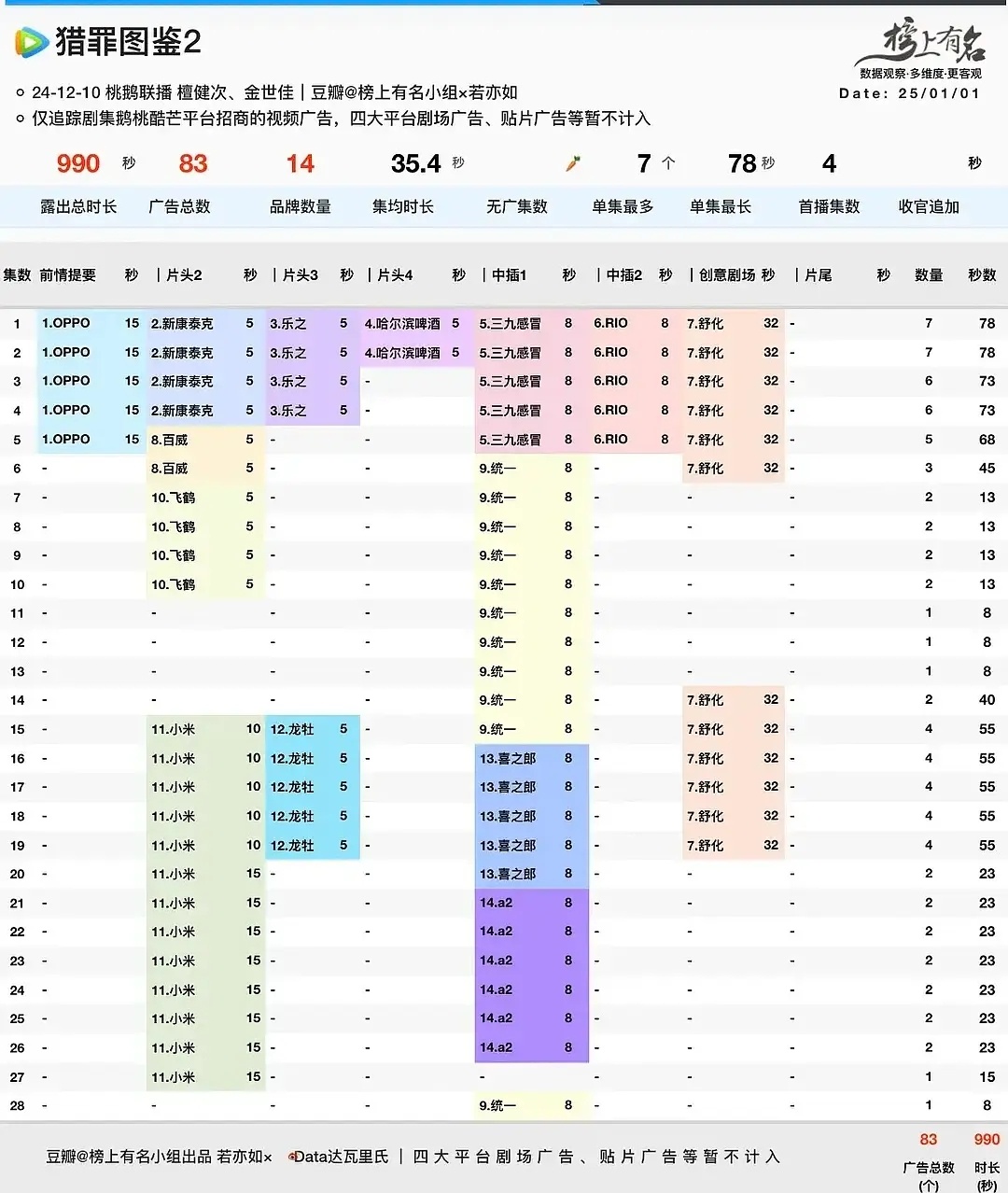
Task: Click the 中插2 column header
Action: tap(624, 274)
